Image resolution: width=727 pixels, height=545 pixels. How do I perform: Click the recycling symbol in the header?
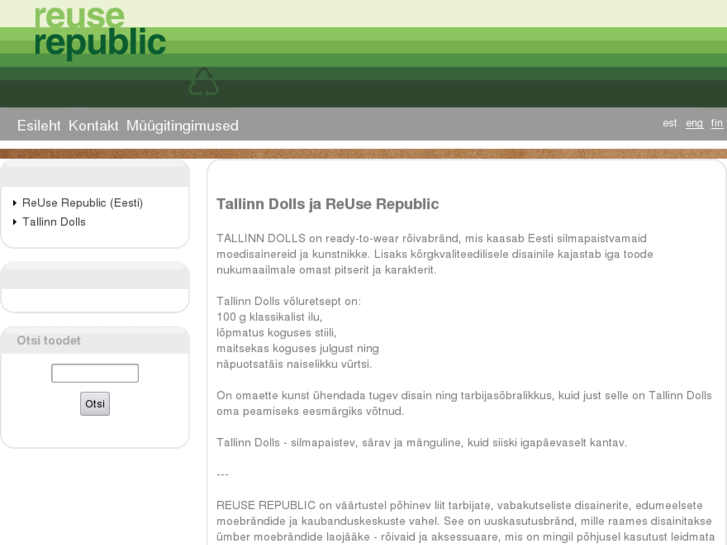pyautogui.click(x=204, y=82)
